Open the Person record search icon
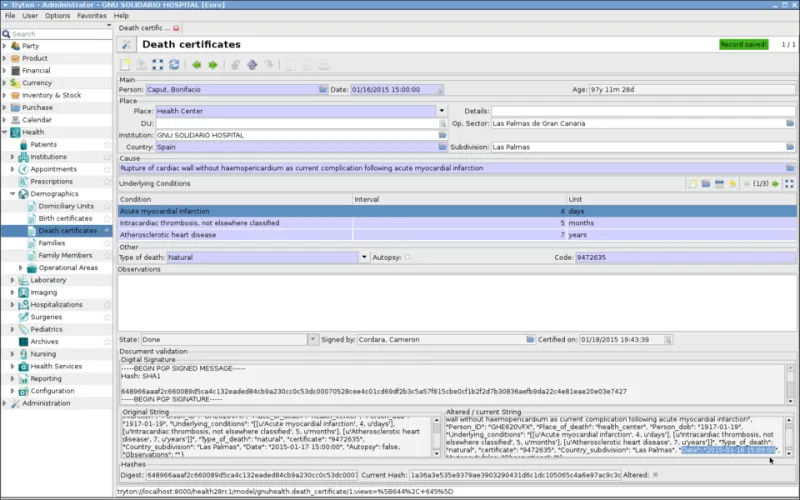800x500 pixels. point(323,89)
